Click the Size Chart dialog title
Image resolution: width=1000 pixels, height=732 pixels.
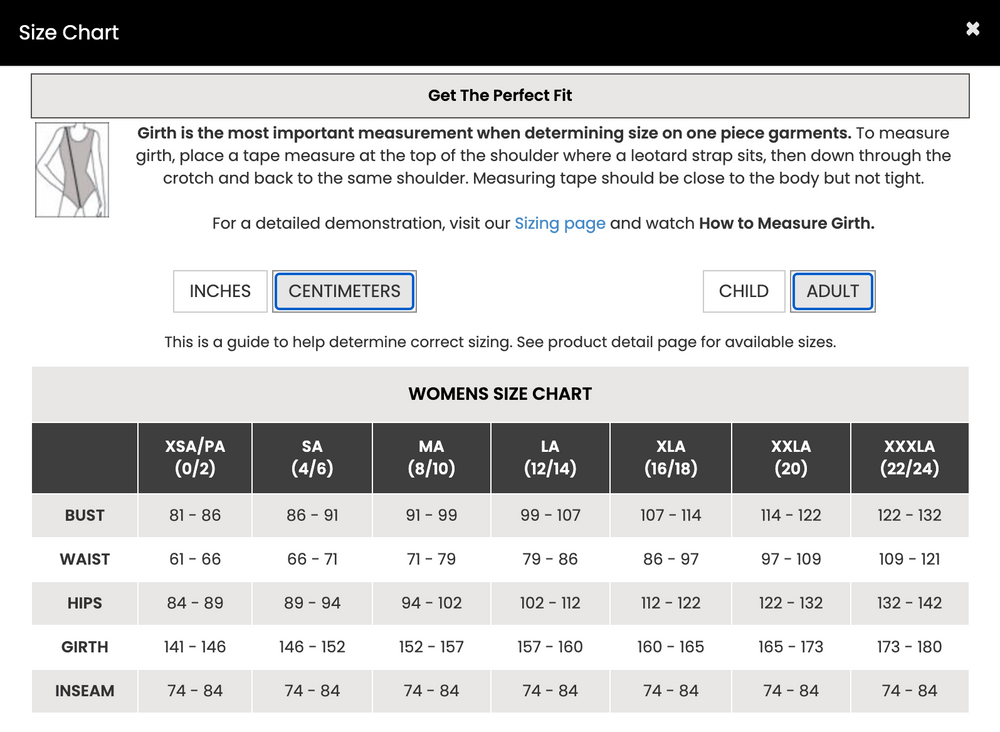pos(69,32)
